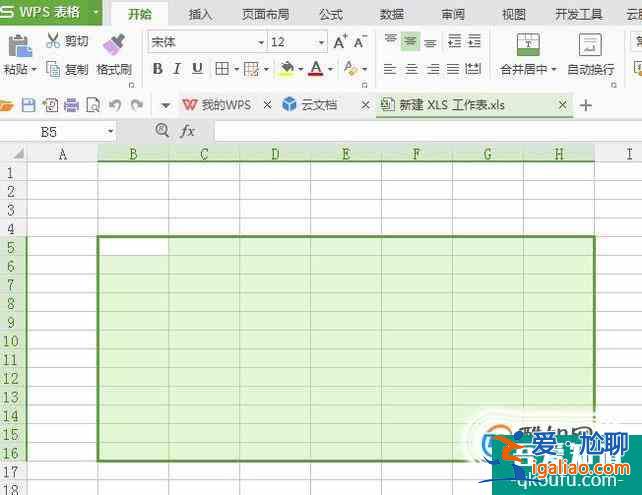Open the quick access toolbar customize arrow
This screenshot has width=642, height=495.
(165, 106)
